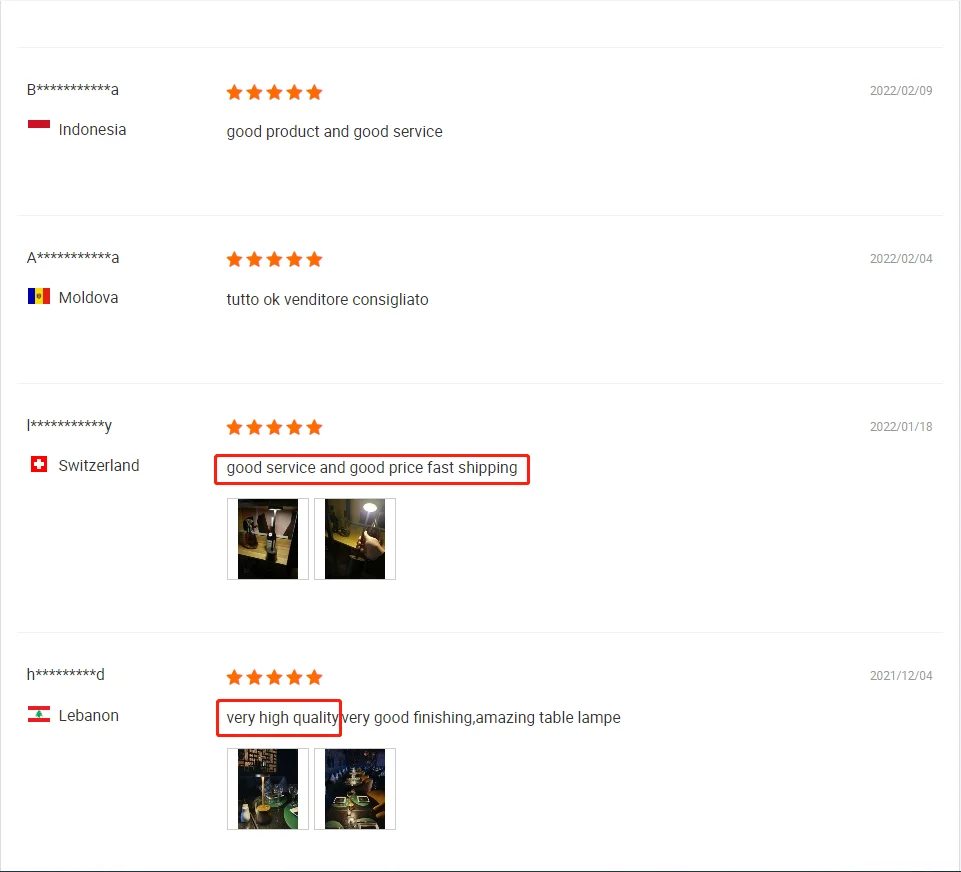This screenshot has width=961, height=872.
Task: Click the star rating of Moldova review
Action: coord(274,259)
